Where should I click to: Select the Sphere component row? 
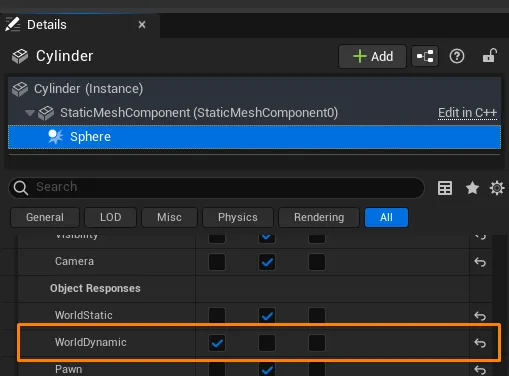[254, 137]
